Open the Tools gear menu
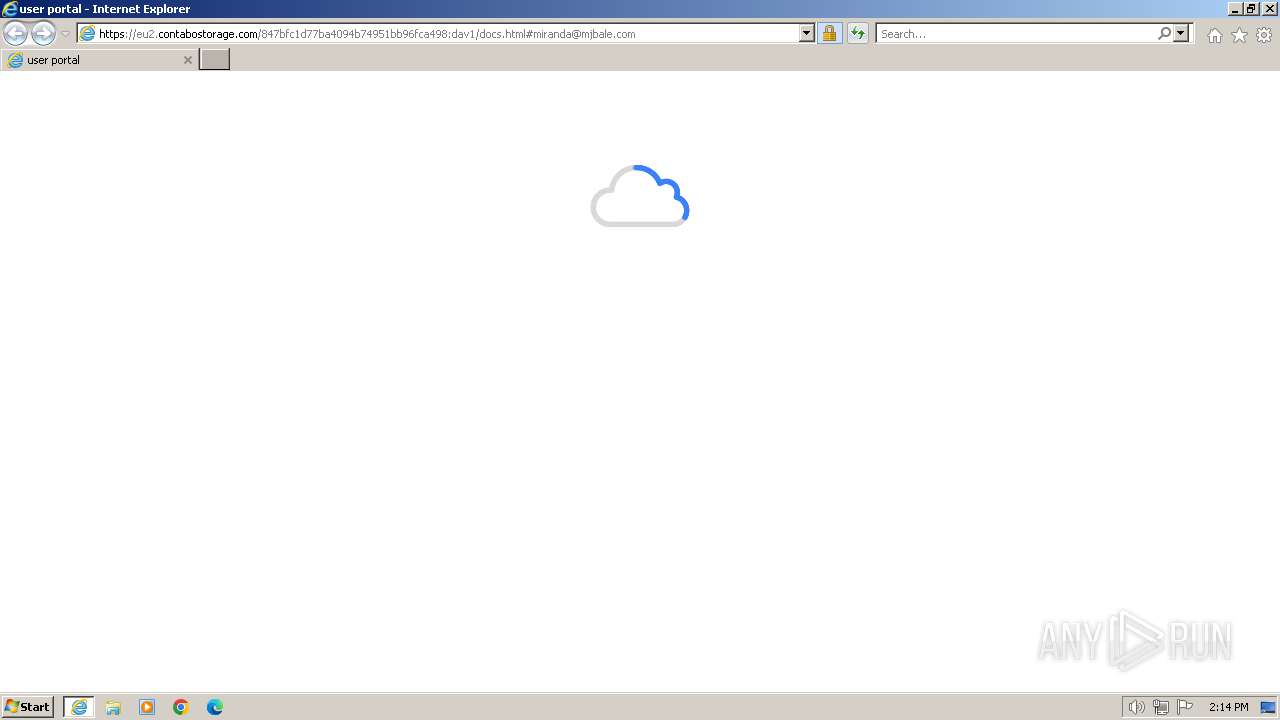Image resolution: width=1280 pixels, height=720 pixels. [1264, 35]
